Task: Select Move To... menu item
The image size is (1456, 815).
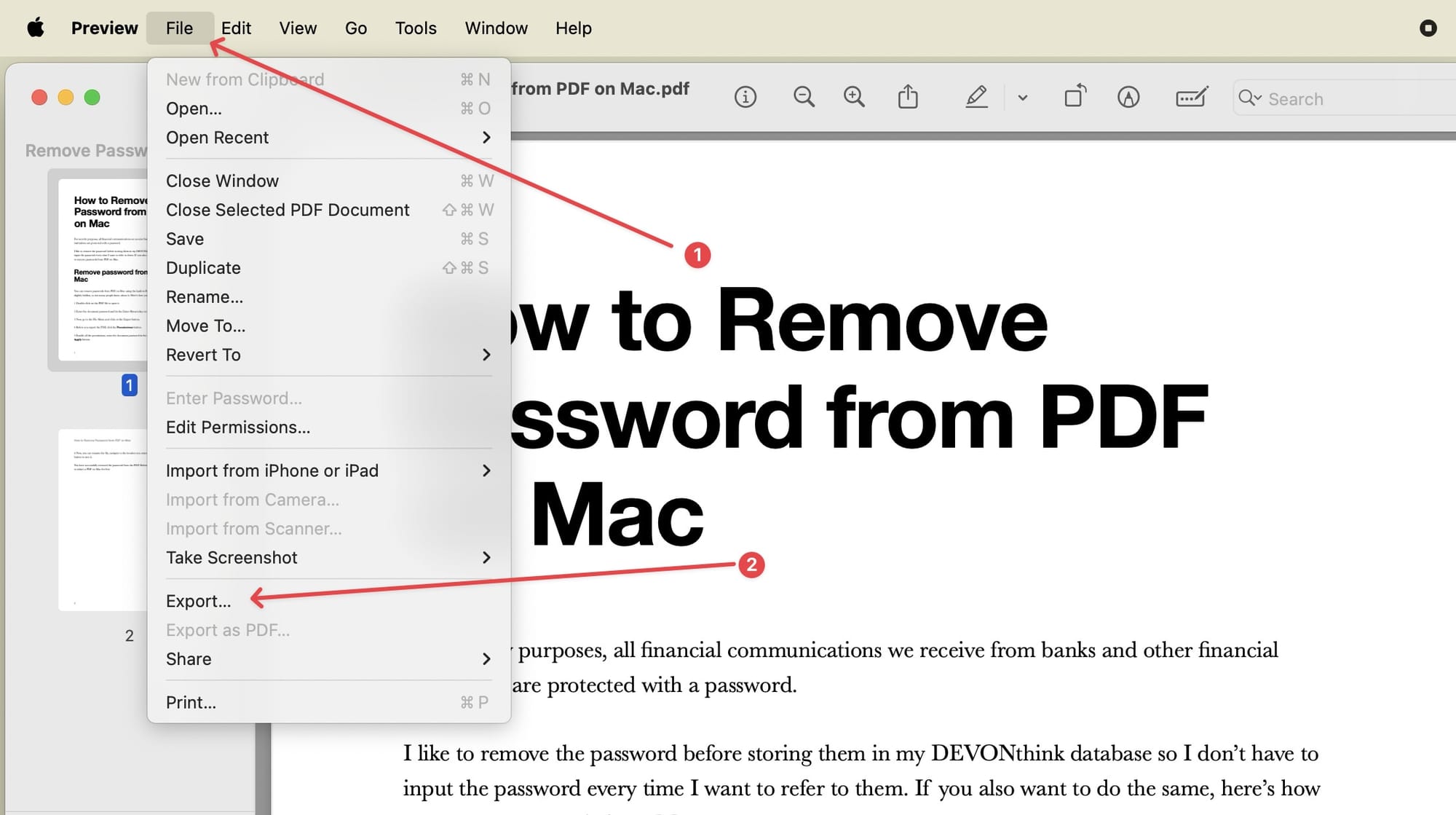Action: (328, 326)
